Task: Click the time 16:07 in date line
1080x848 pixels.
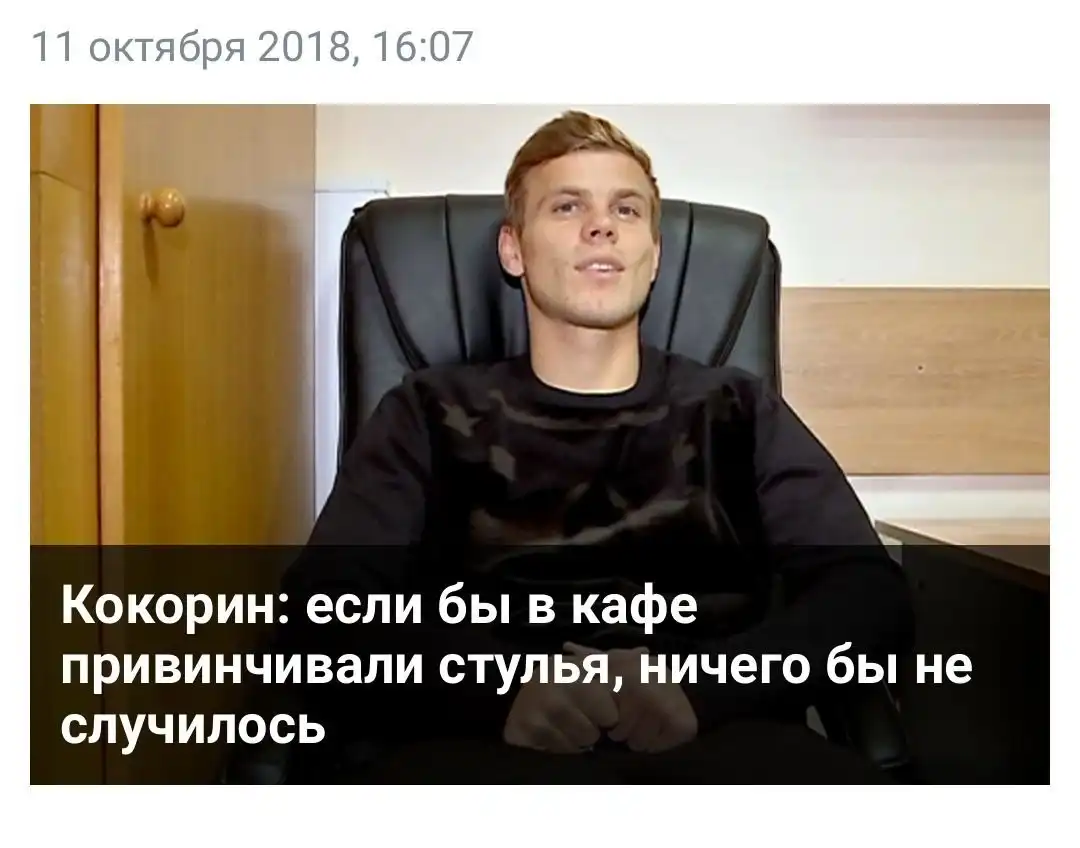Action: pyautogui.click(x=423, y=48)
